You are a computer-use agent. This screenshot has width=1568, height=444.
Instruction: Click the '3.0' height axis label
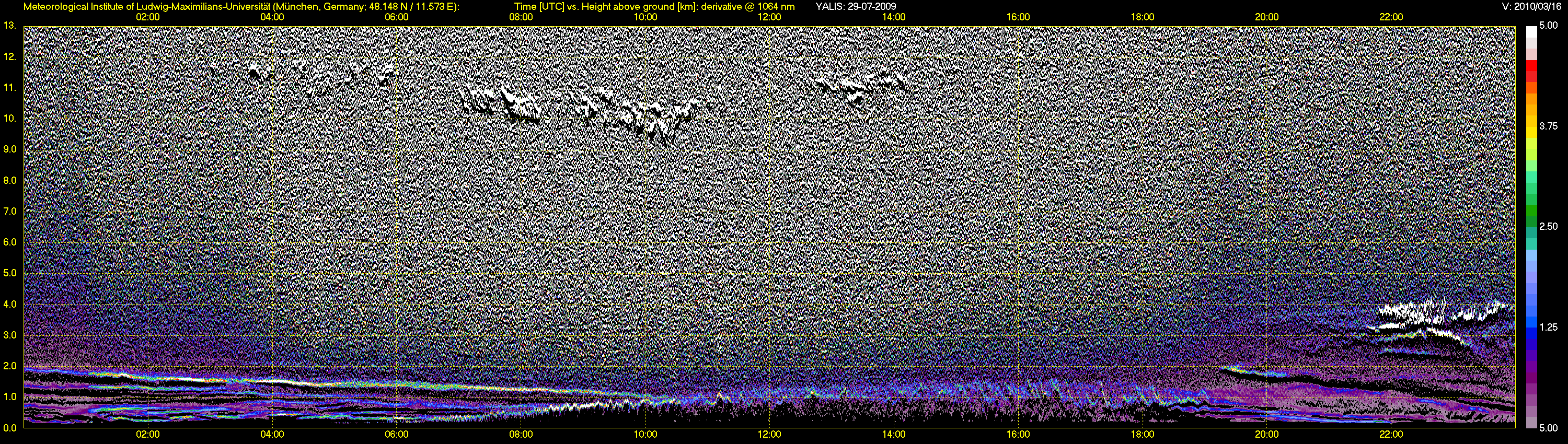9,334
